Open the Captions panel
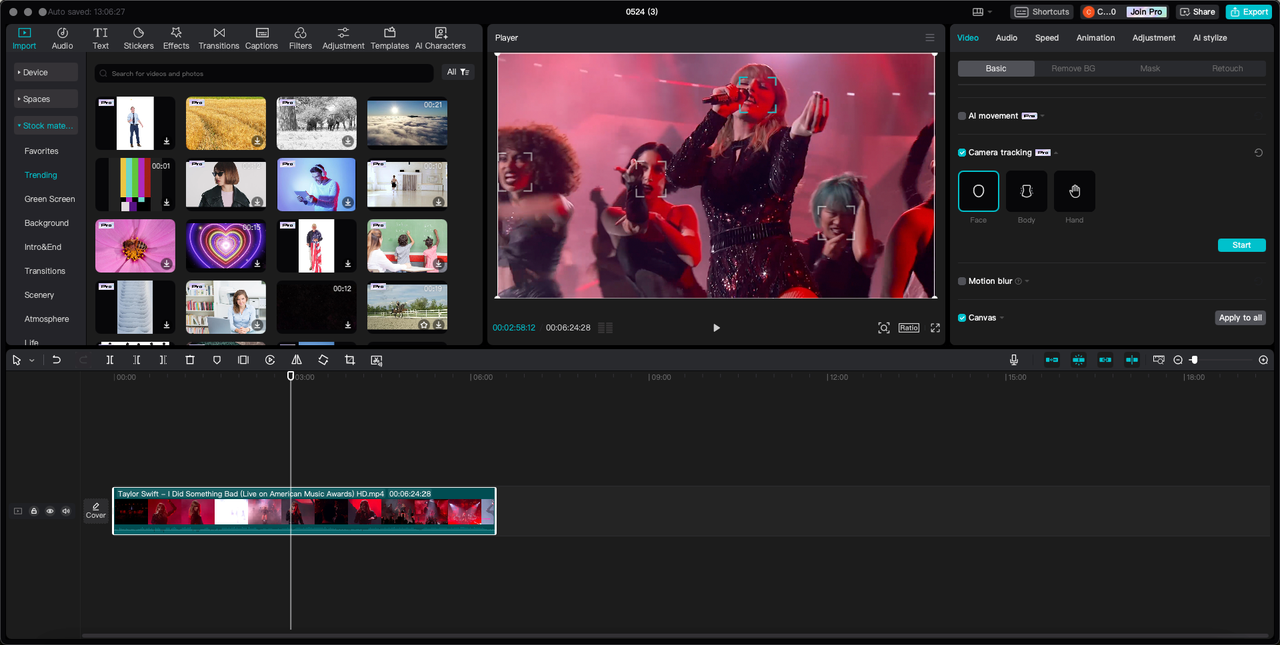The width and height of the screenshot is (1280, 645). 262,38
